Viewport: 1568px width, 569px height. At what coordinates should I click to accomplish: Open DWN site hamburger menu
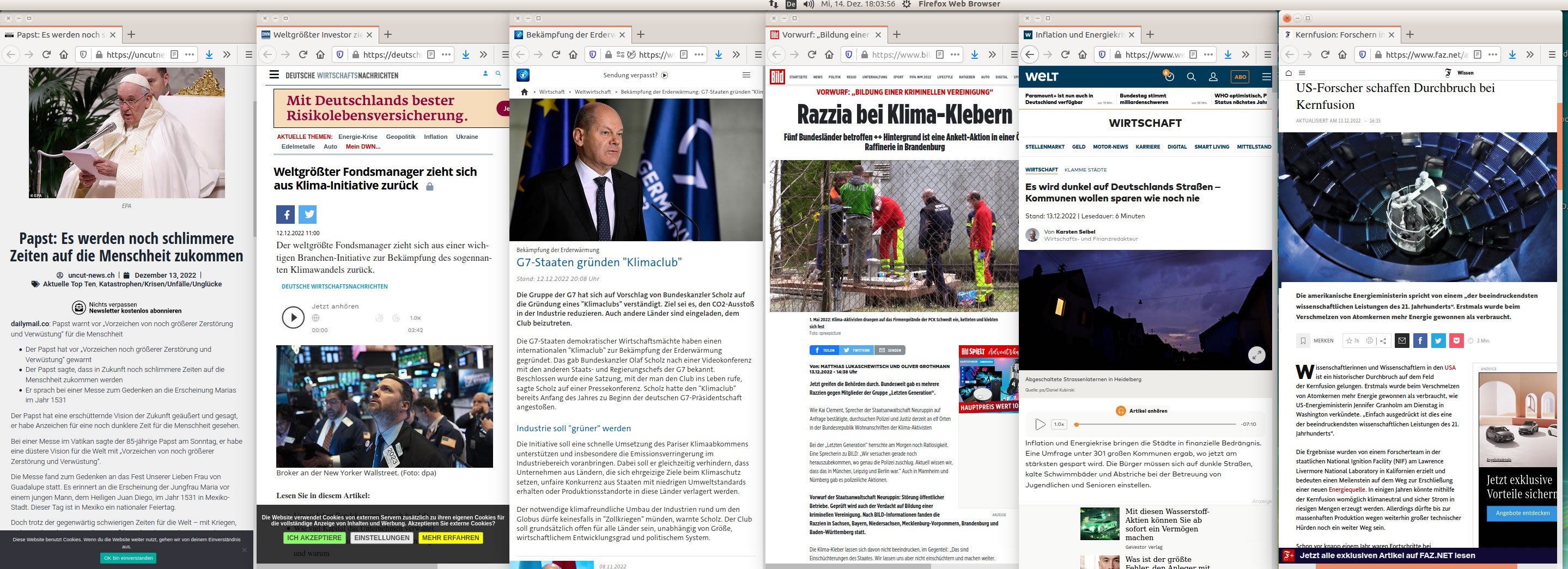275,74
